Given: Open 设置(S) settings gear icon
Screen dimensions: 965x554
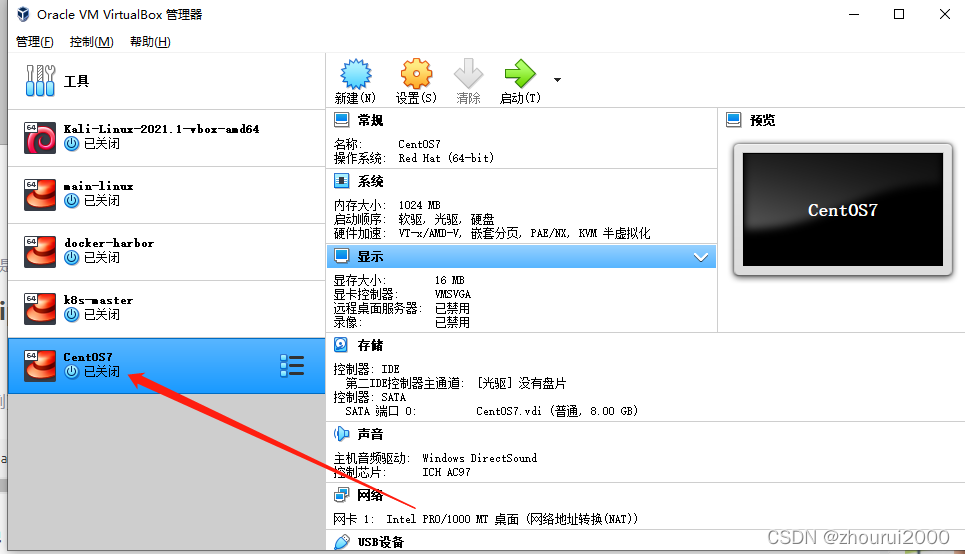Looking at the screenshot, I should point(417,74).
